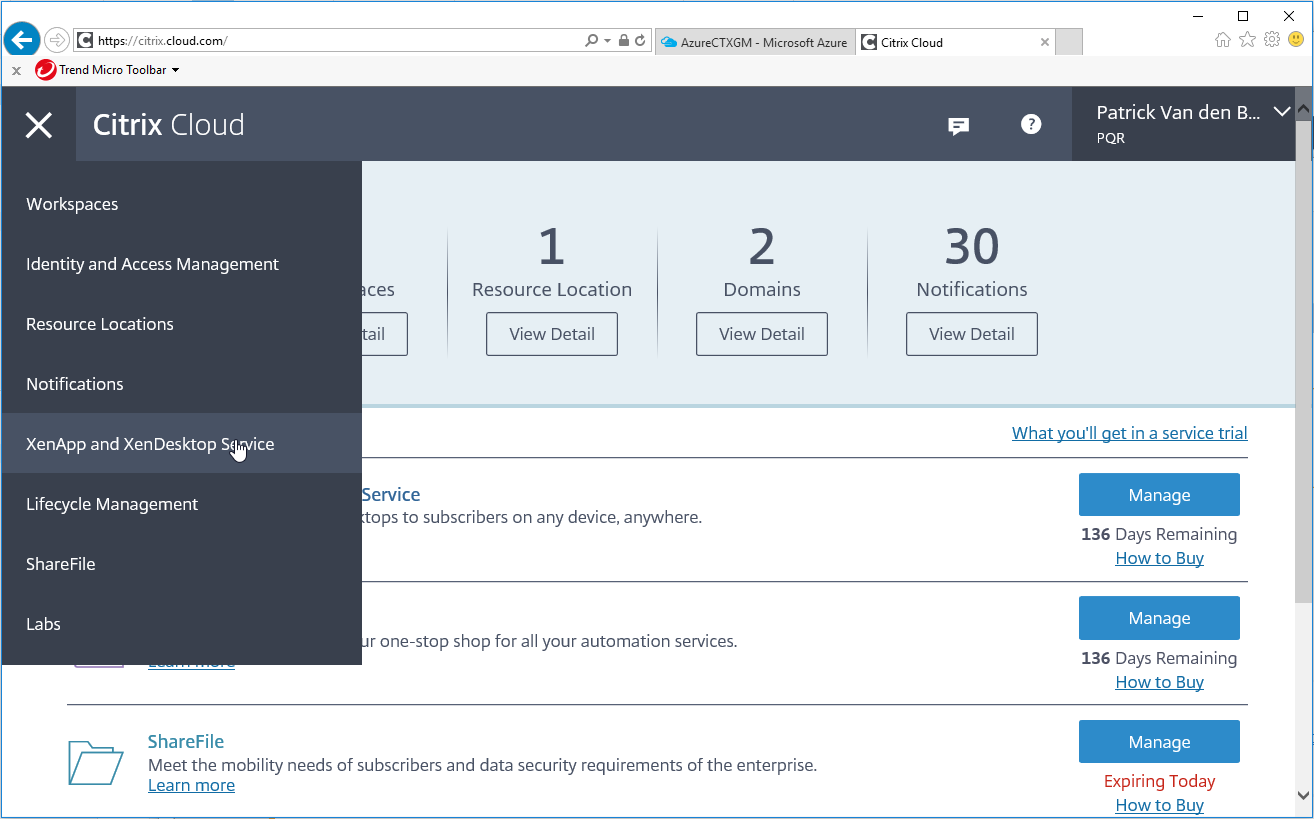
Task: Click the ShareFile folder icon
Action: click(96, 763)
